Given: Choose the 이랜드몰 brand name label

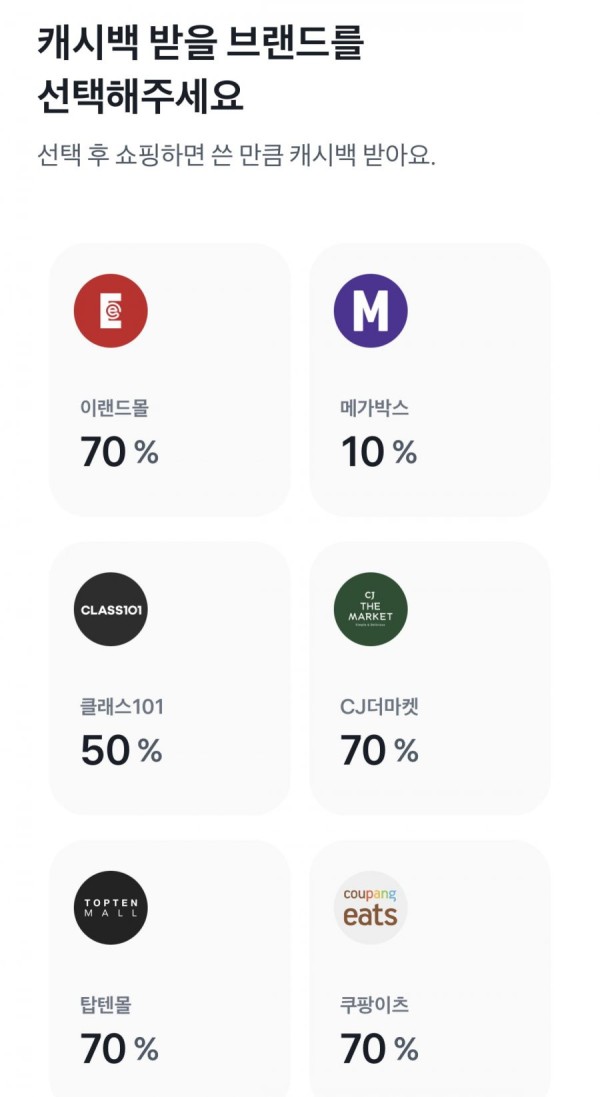Looking at the screenshot, I should 115,408.
